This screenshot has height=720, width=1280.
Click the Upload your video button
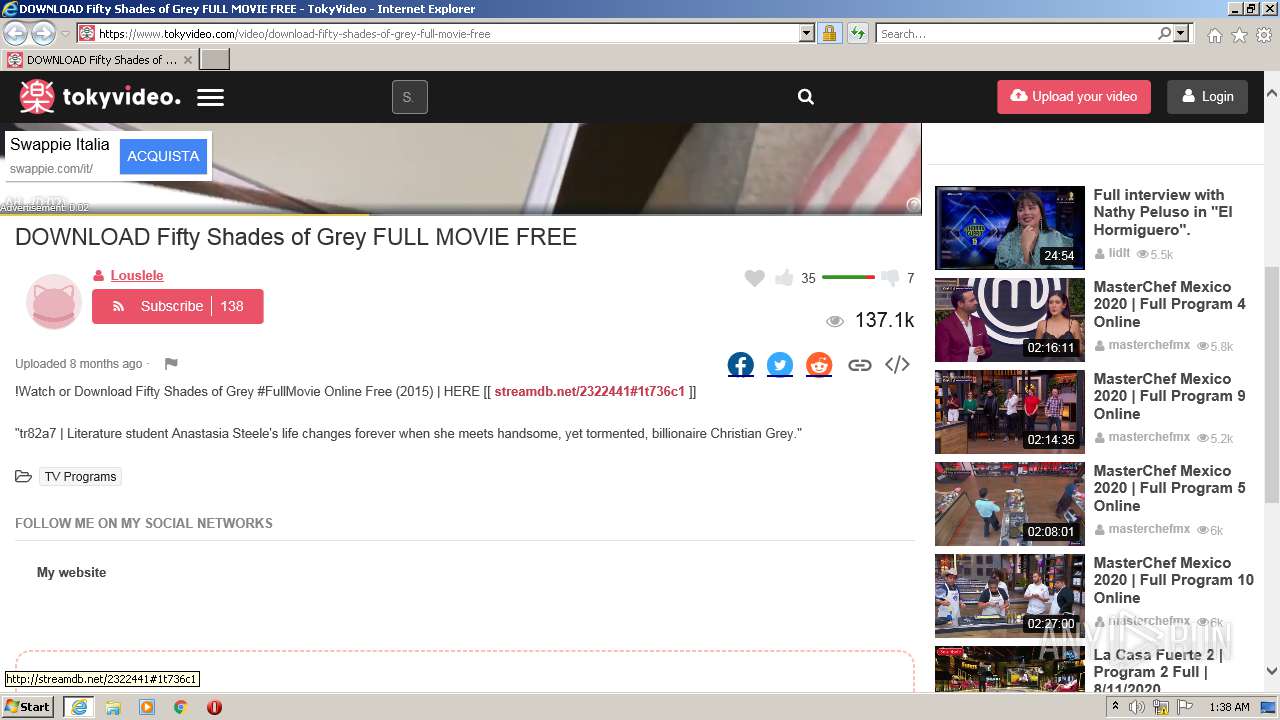(x=1074, y=97)
